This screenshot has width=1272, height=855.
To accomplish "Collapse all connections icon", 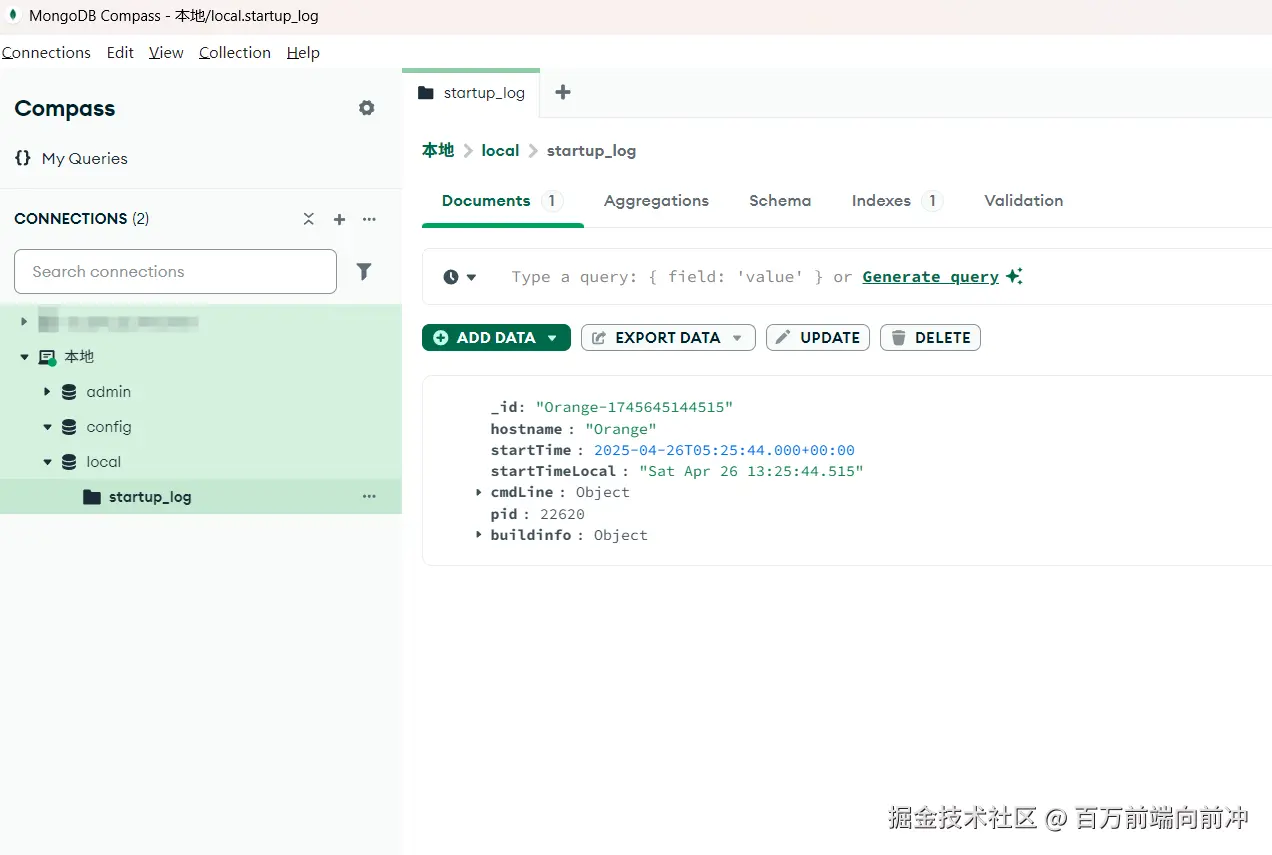I will 309,219.
